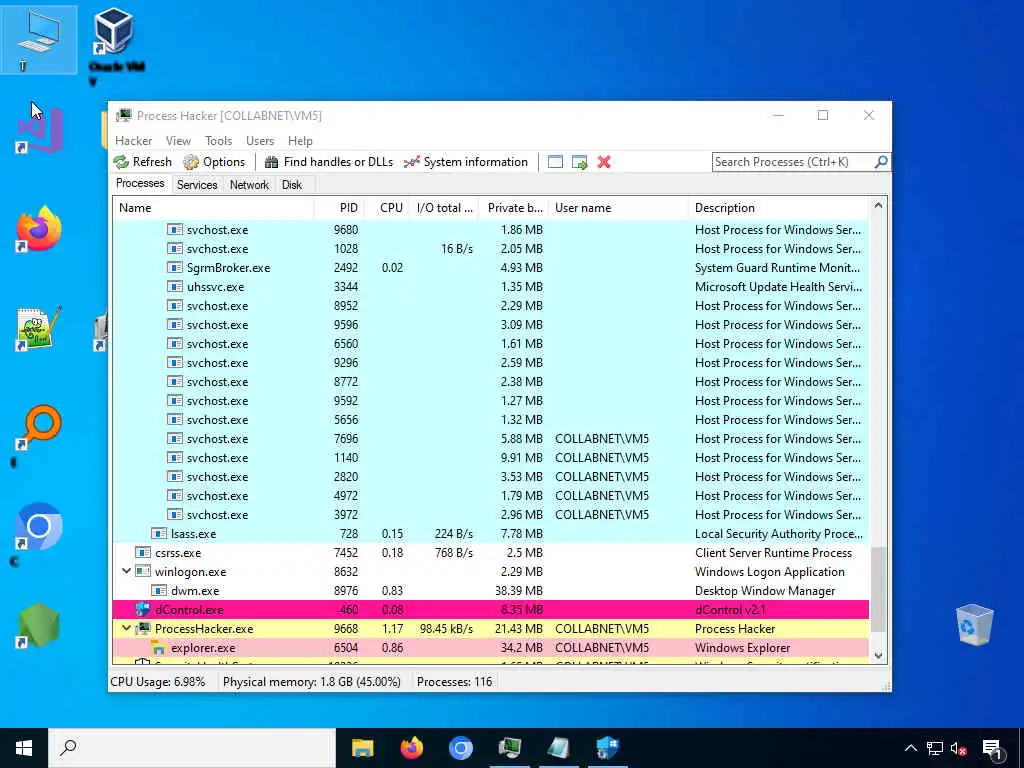Open the Recycle Bin on desktop
The image size is (1024, 768).
coord(974,624)
